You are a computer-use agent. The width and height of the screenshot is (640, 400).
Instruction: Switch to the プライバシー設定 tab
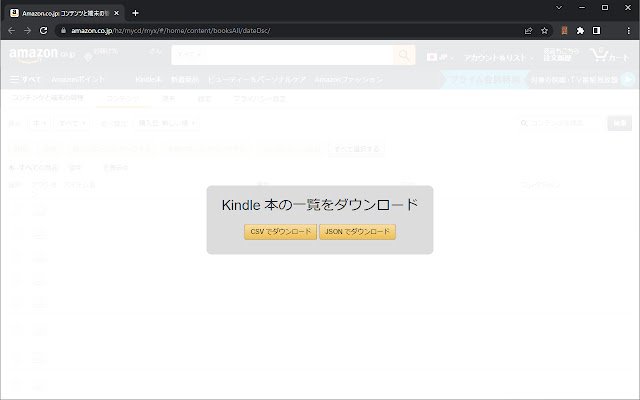(x=259, y=99)
